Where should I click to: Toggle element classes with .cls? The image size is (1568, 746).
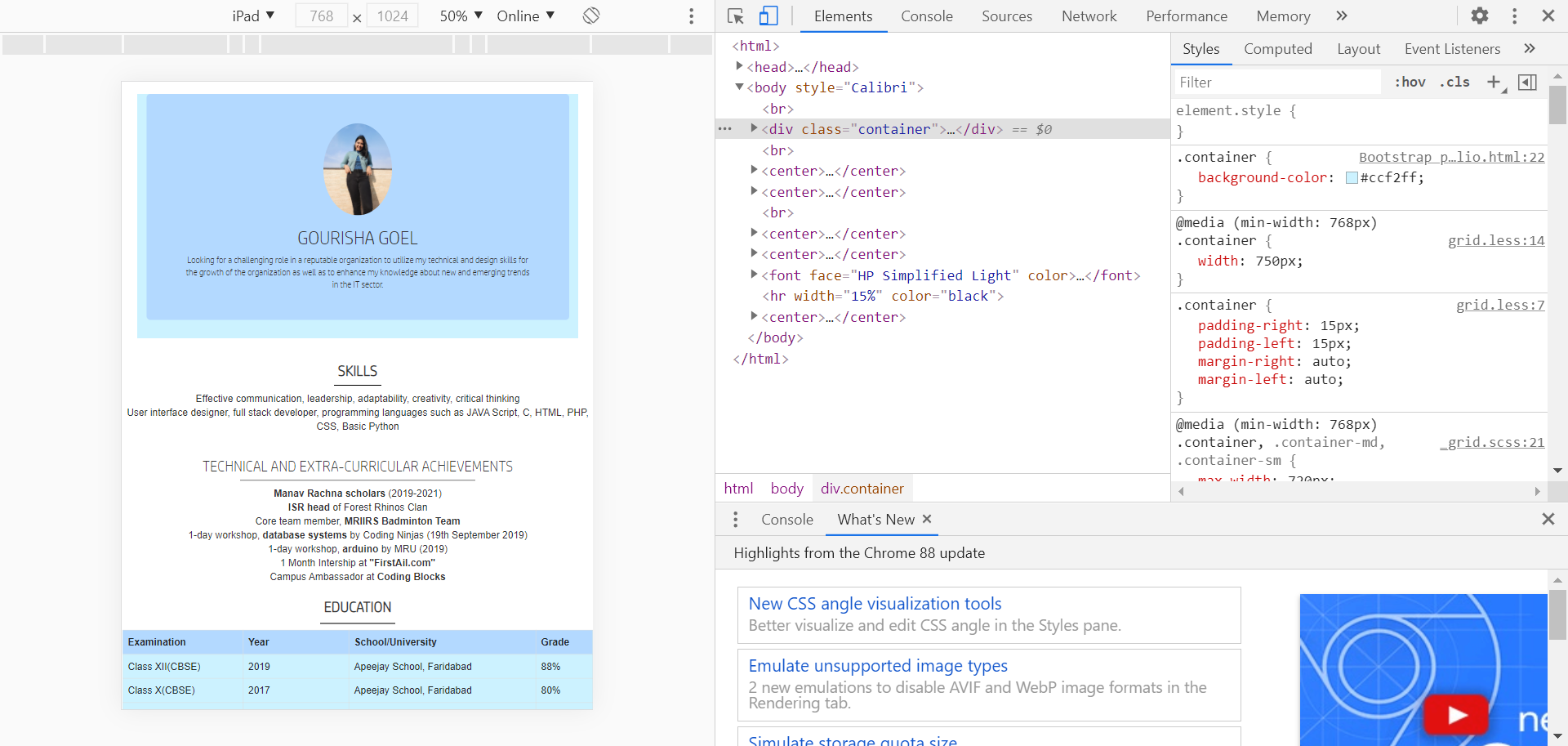coord(1455,82)
